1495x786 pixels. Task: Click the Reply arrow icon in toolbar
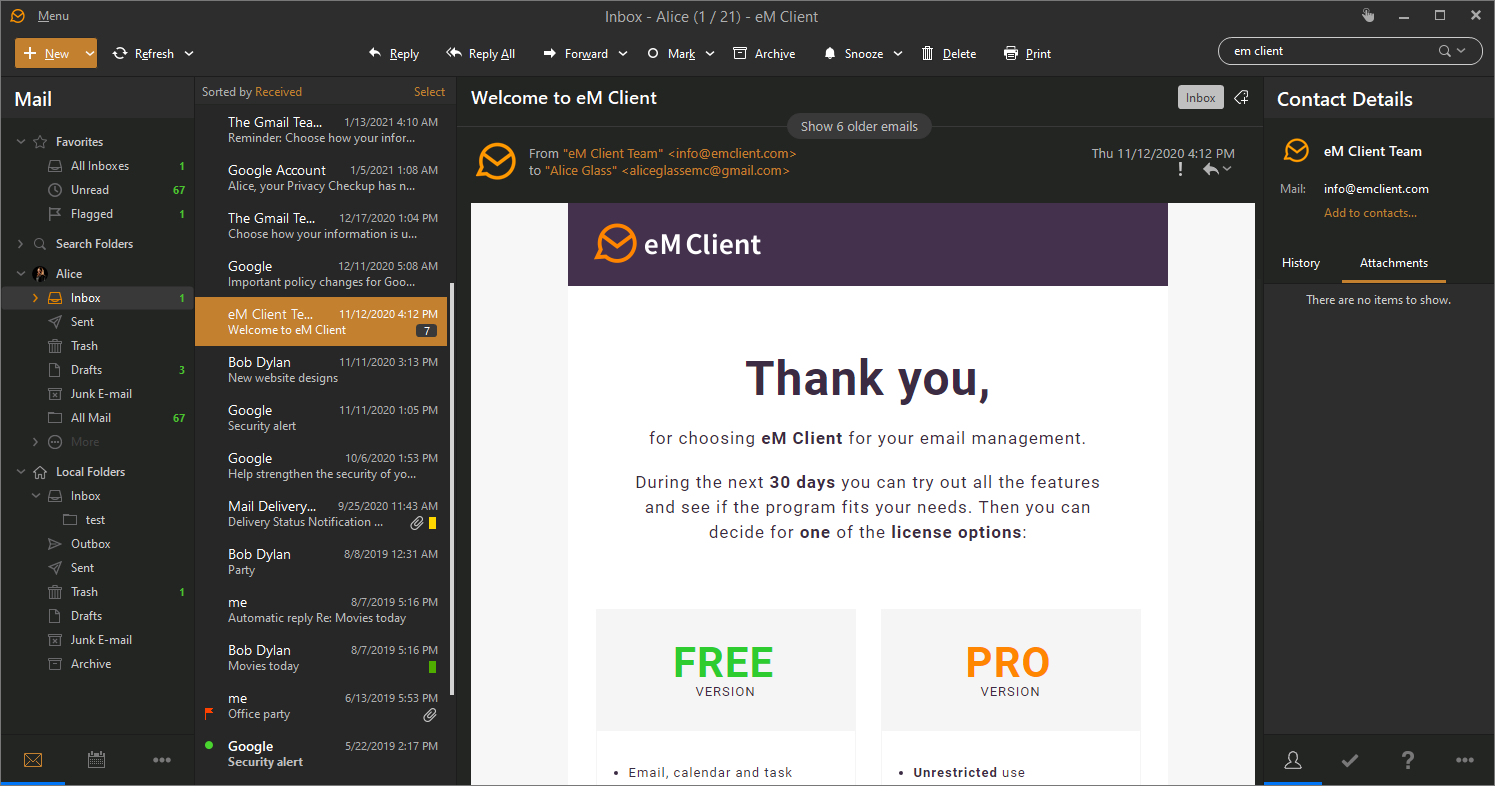click(376, 54)
